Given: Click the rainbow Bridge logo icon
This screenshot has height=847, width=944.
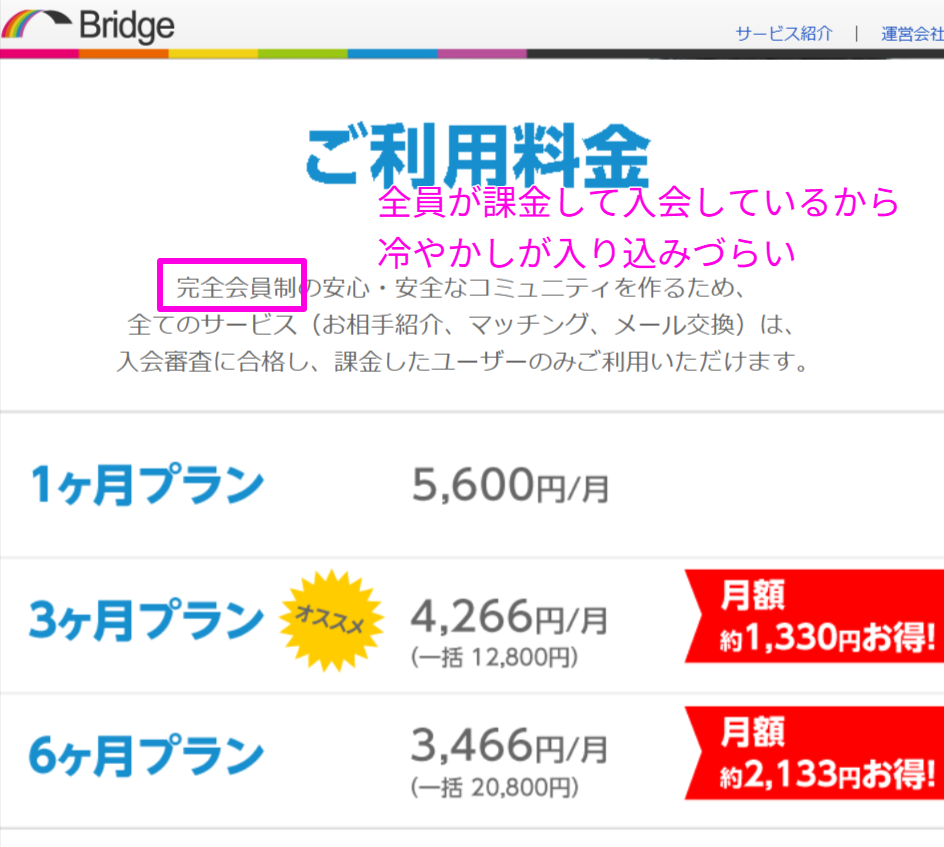Looking at the screenshot, I should point(35,22).
